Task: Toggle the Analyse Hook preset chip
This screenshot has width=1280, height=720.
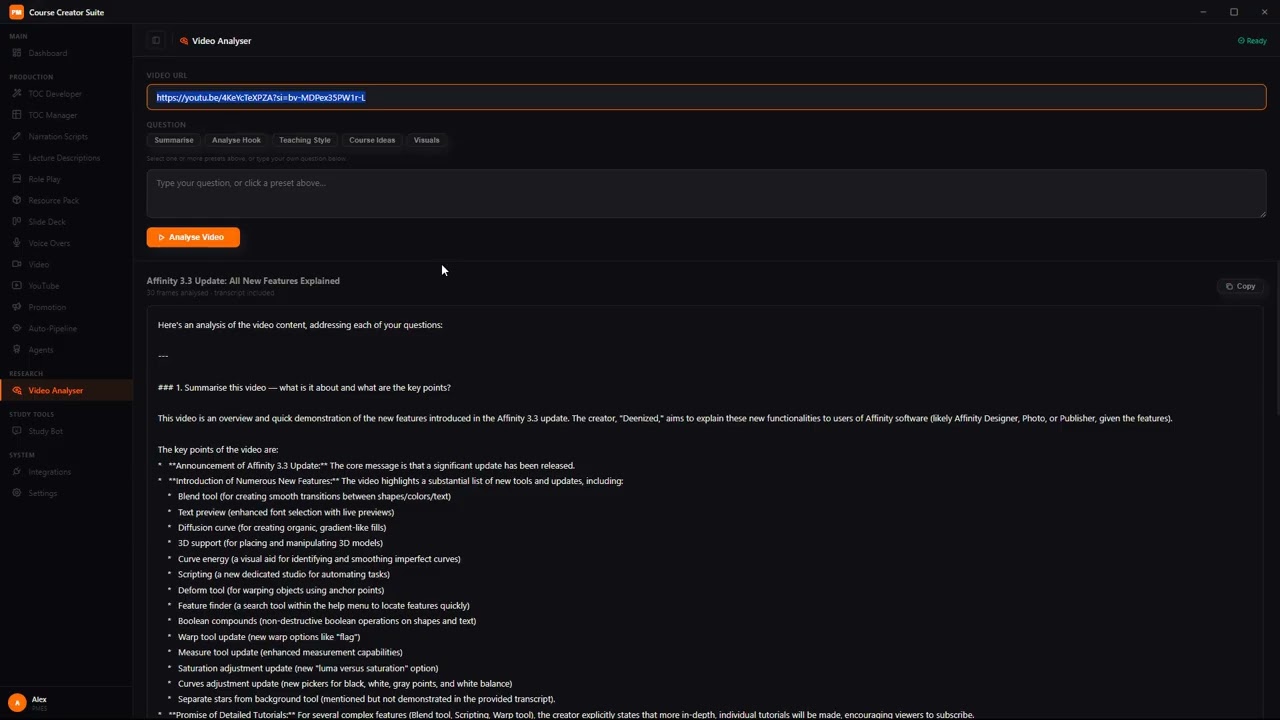Action: click(x=236, y=140)
